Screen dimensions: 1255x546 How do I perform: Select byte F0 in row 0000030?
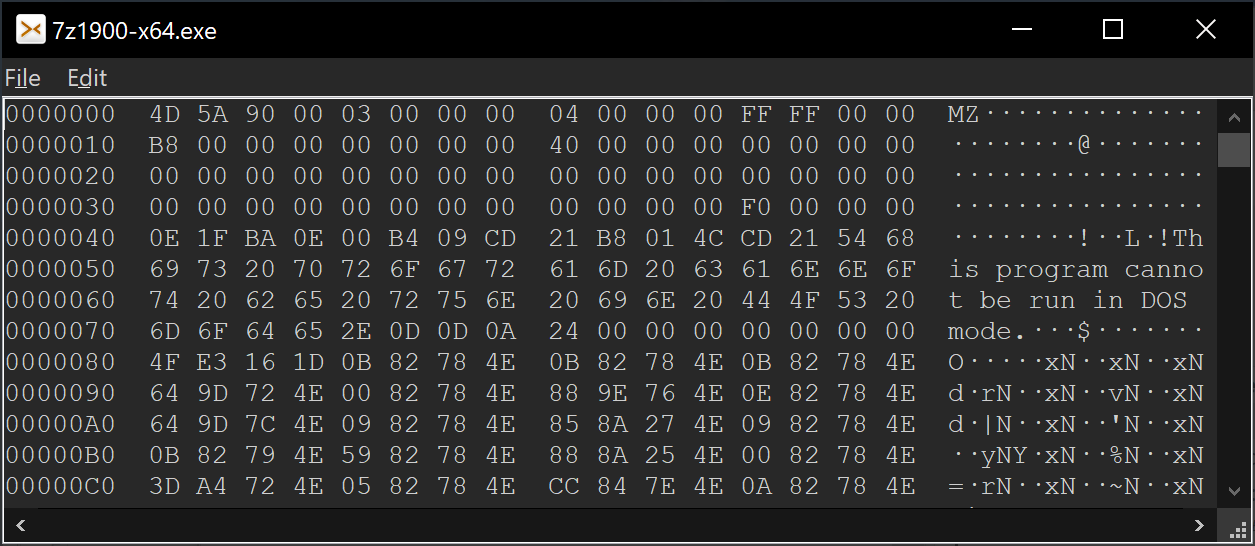pos(756,207)
